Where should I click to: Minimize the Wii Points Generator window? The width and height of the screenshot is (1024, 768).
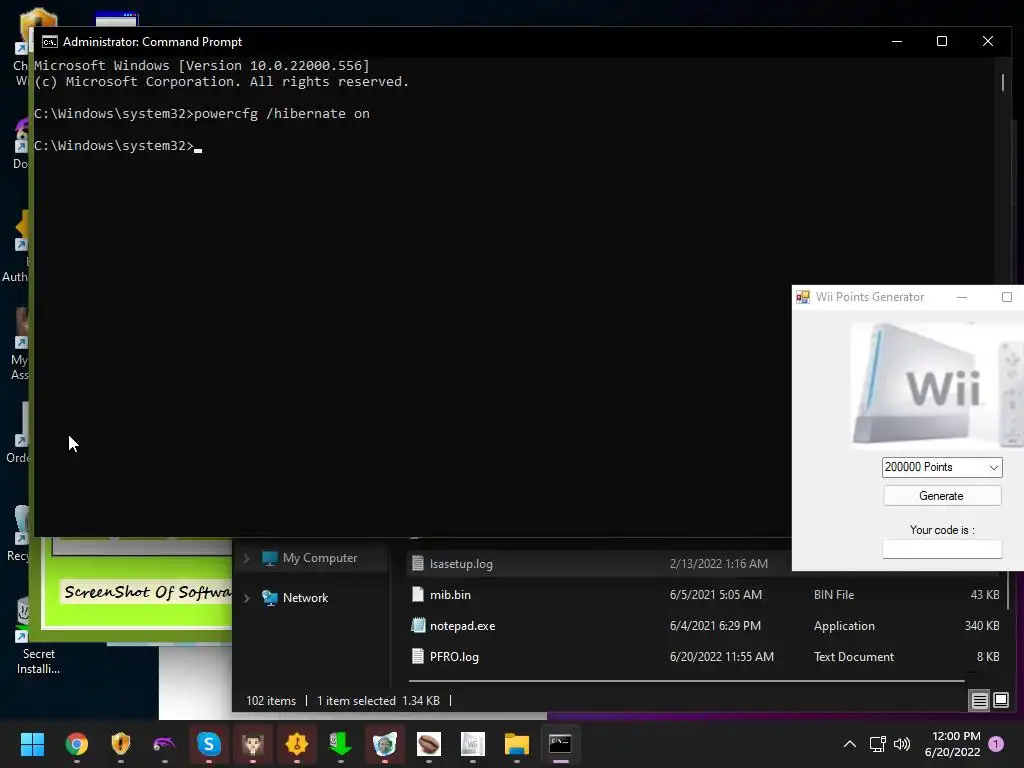962,297
